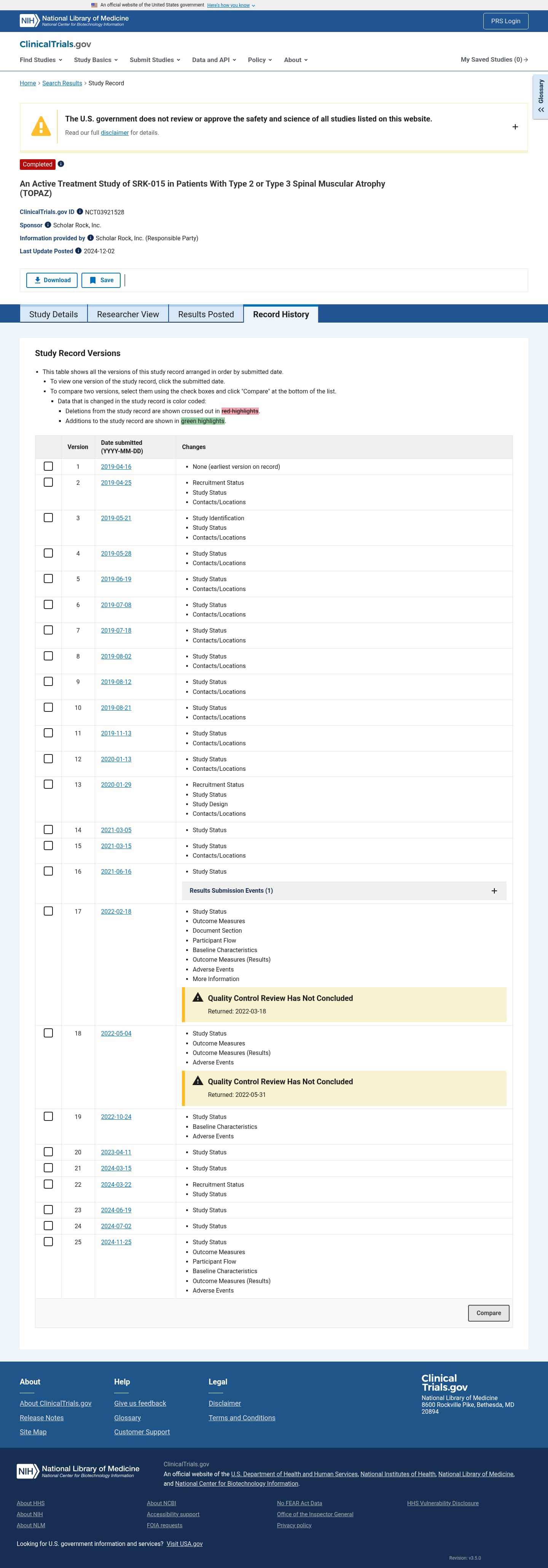Visit USA.gov link at page bottom

[x=184, y=1544]
